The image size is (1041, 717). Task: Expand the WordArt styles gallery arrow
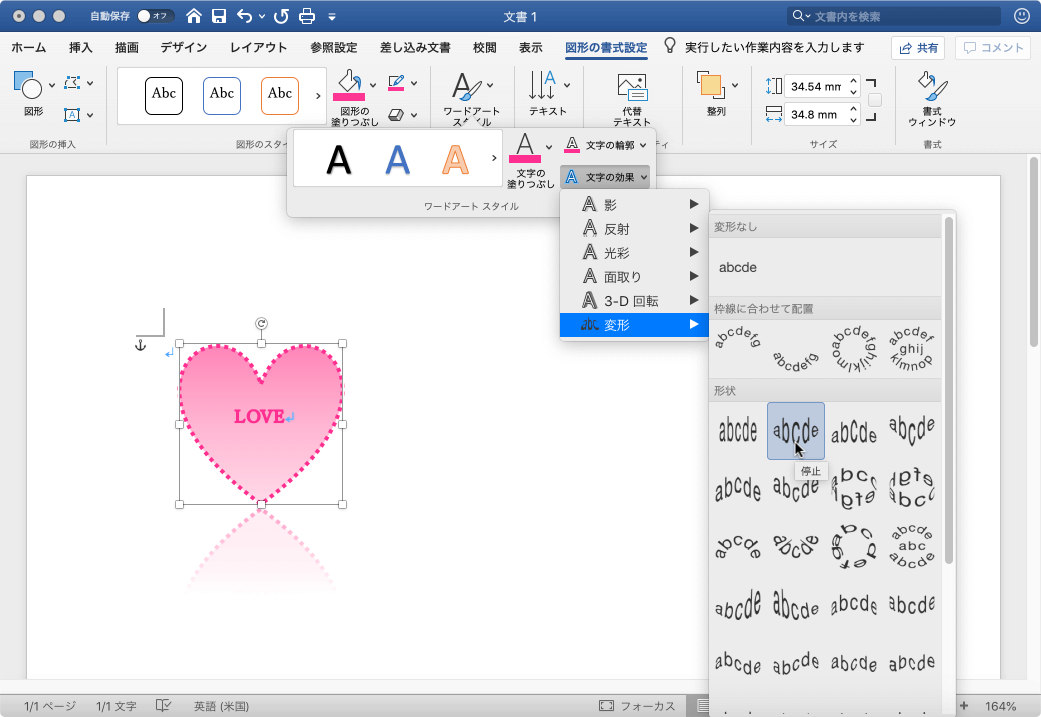pos(494,158)
